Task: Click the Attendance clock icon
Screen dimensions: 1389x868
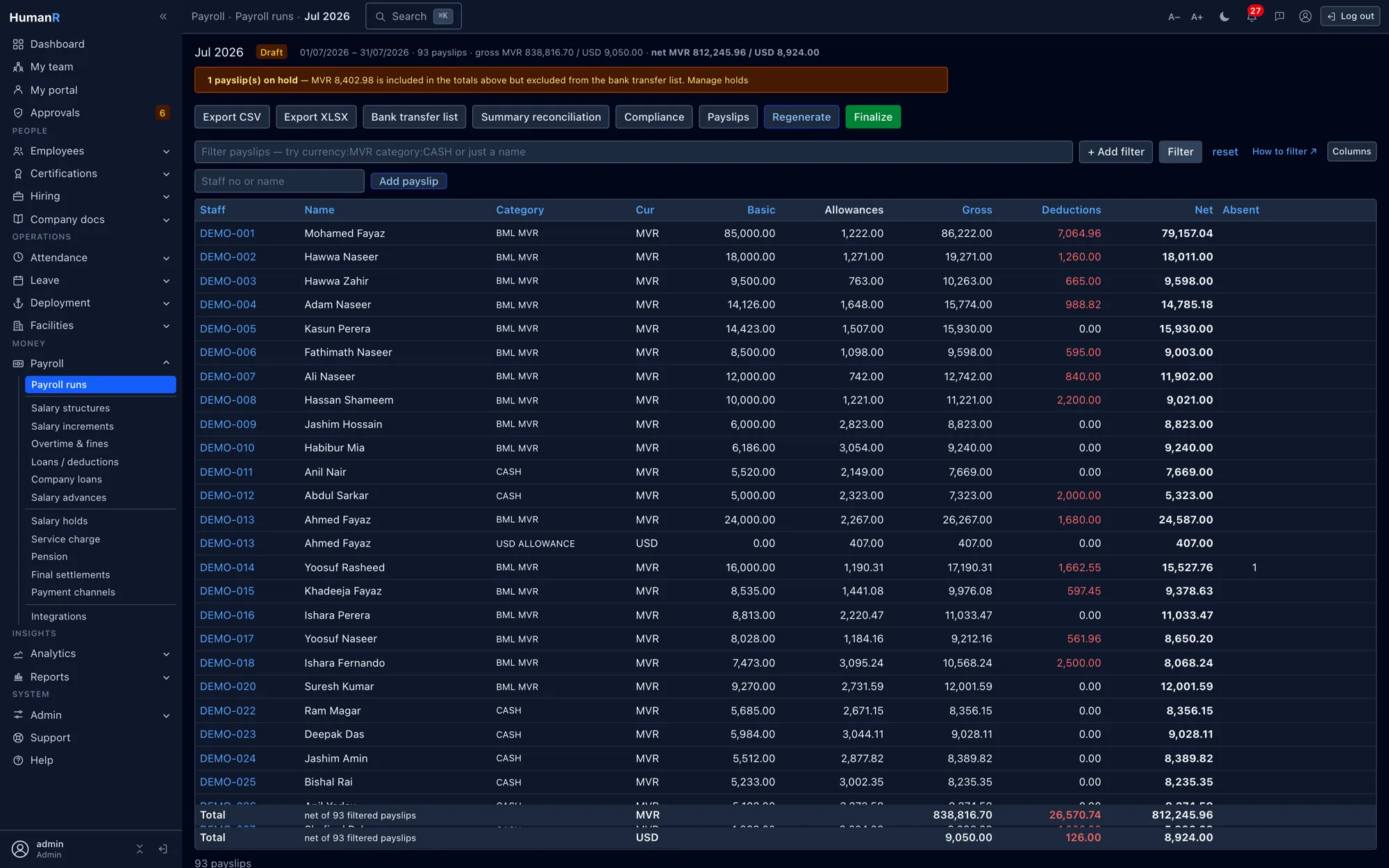Action: point(18,258)
